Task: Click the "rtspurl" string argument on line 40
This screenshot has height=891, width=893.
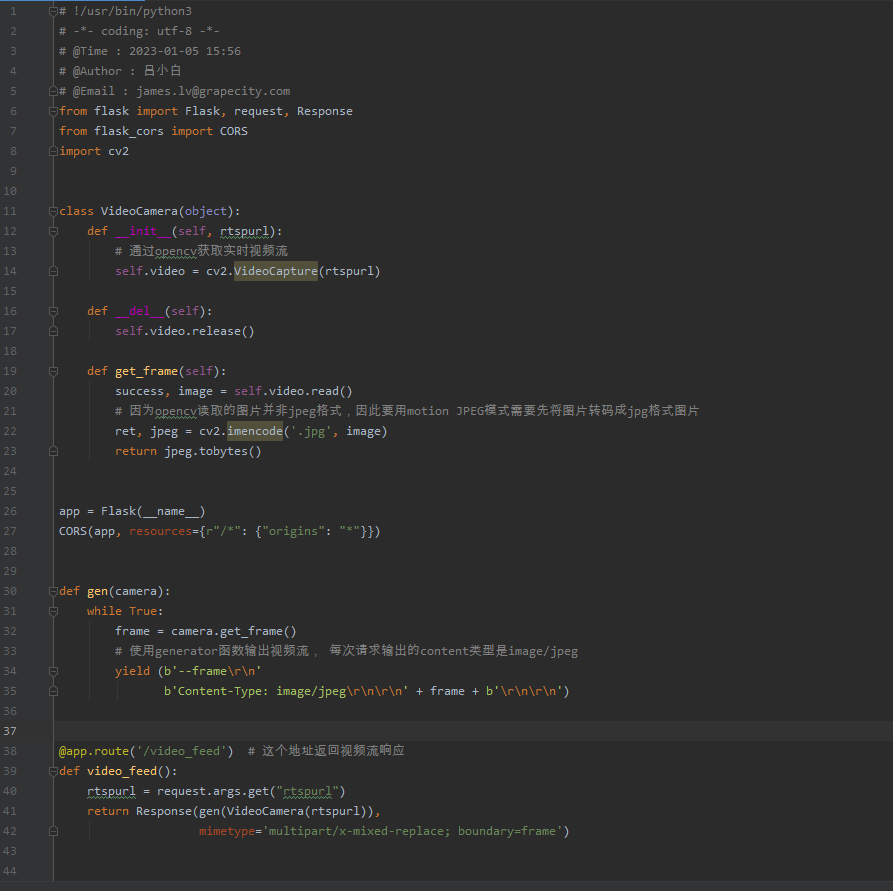Action: (x=308, y=791)
